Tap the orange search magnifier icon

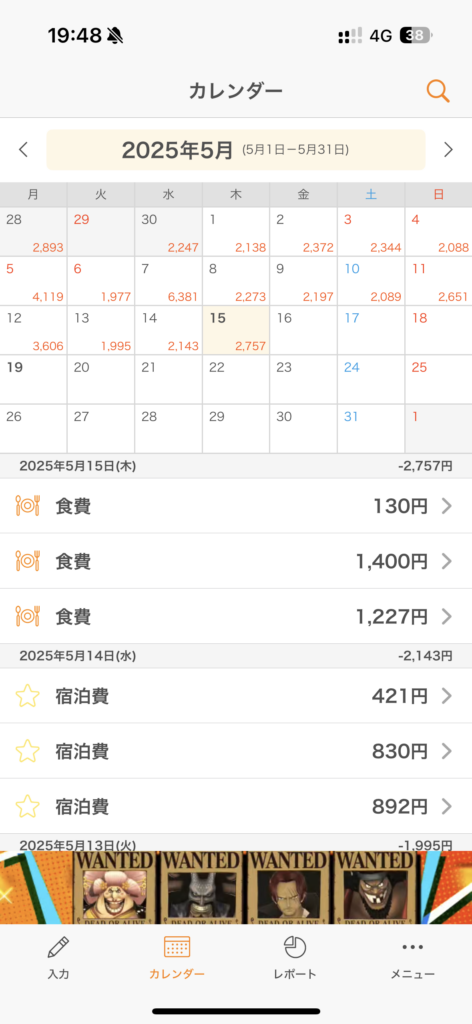tap(438, 91)
